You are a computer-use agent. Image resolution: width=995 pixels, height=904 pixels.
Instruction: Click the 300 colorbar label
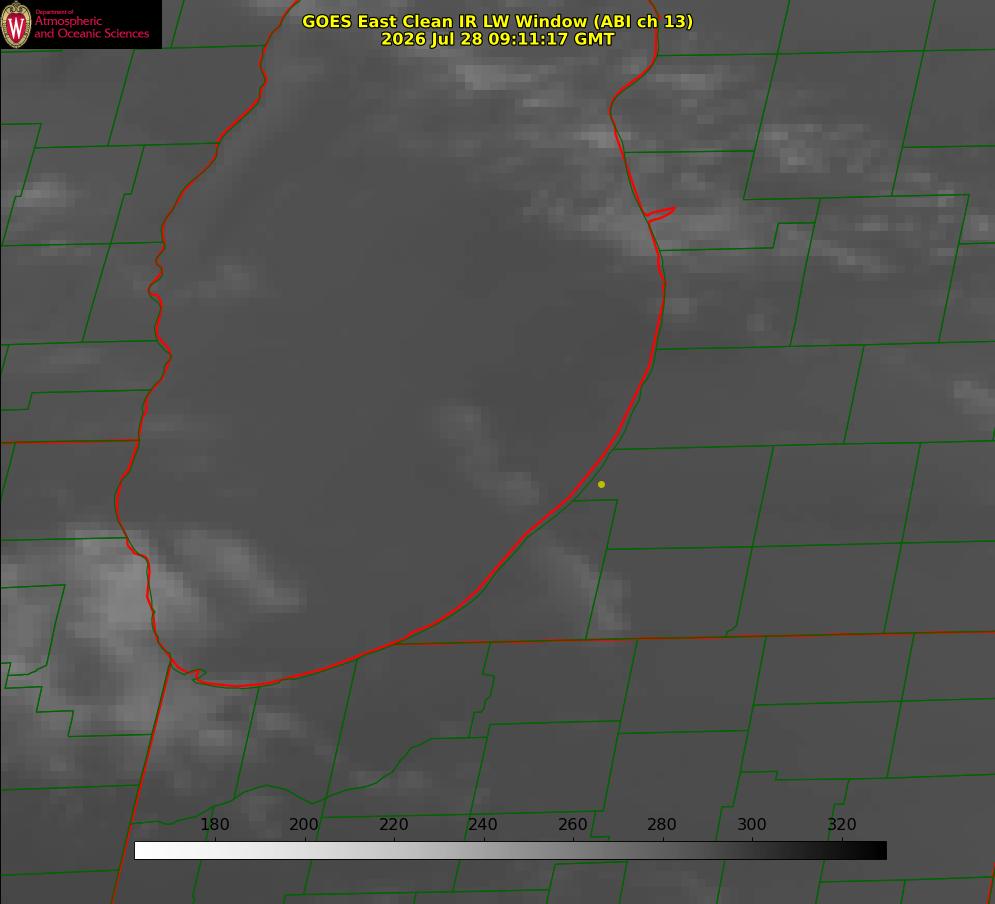point(751,824)
